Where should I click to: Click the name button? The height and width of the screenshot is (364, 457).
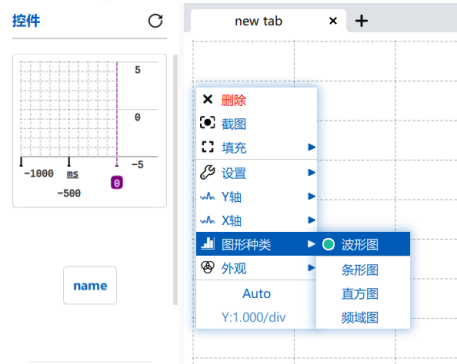click(90, 285)
